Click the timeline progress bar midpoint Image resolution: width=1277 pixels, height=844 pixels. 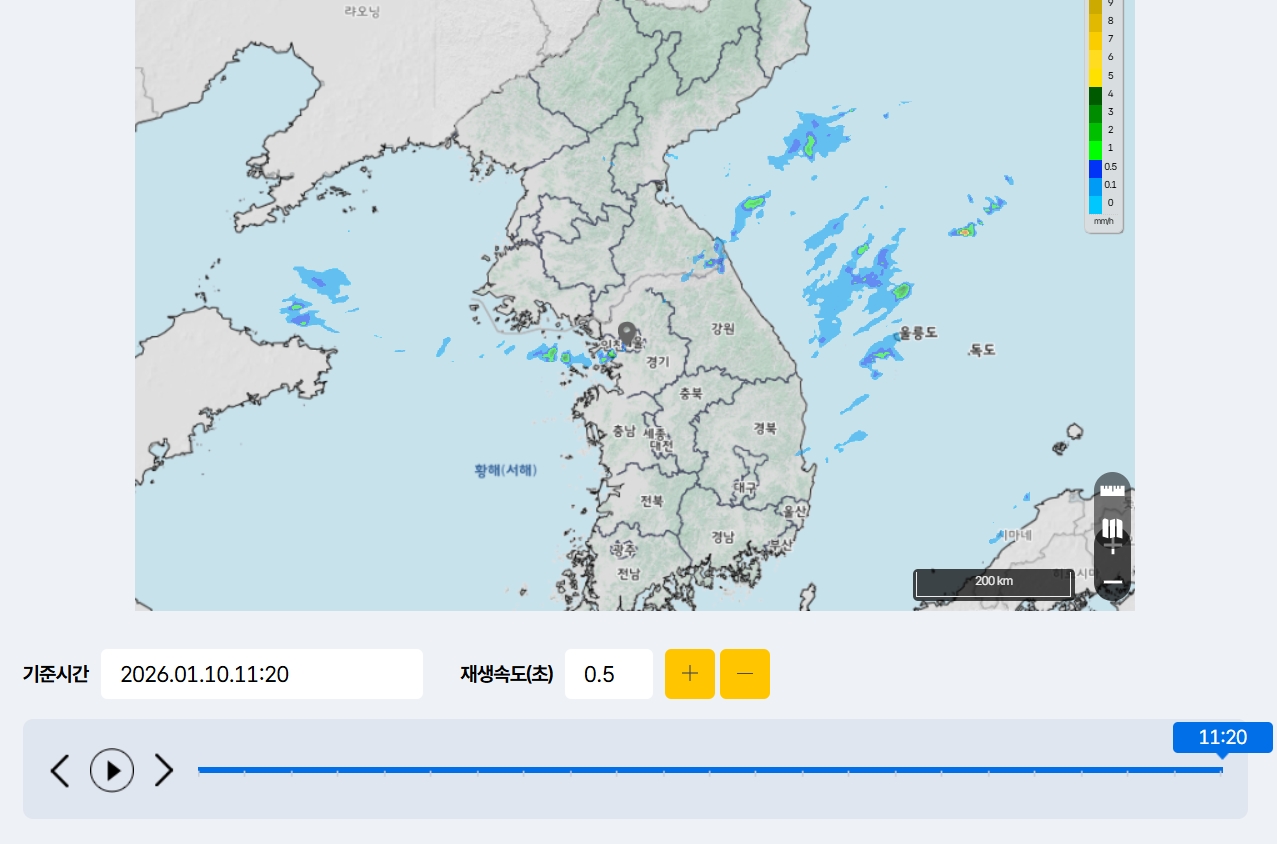click(x=710, y=770)
